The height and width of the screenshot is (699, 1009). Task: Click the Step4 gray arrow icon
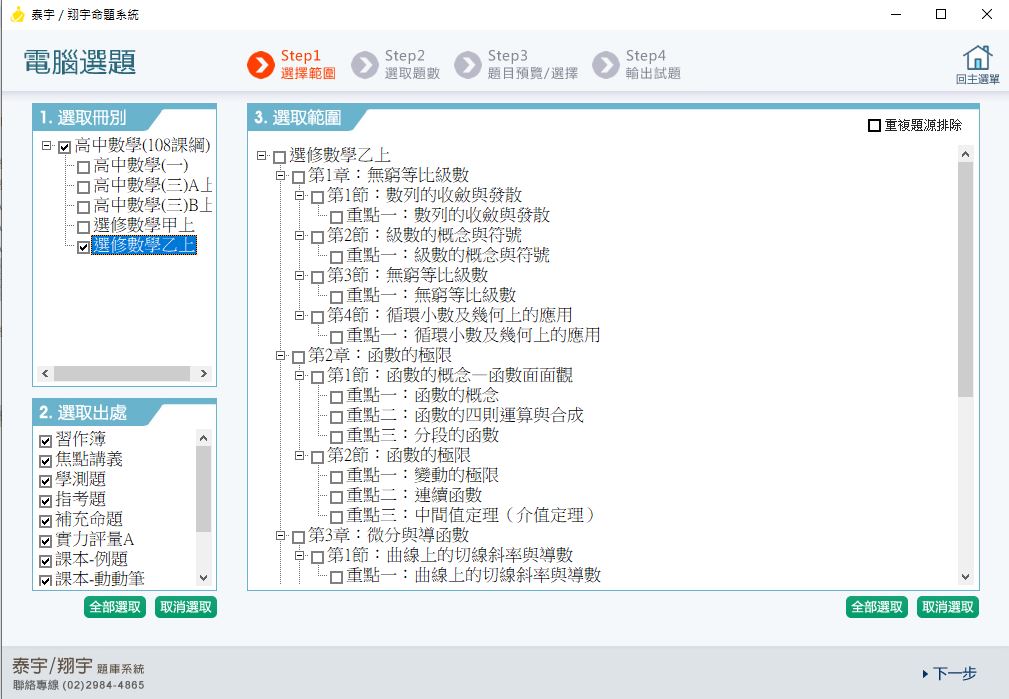(x=606, y=65)
